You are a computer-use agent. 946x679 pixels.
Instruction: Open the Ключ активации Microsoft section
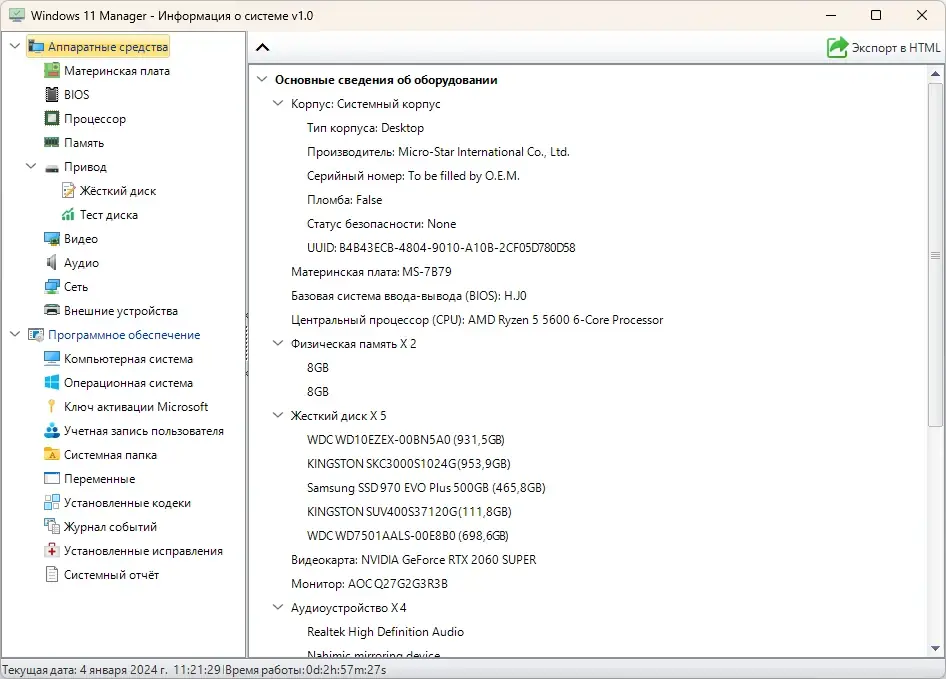coord(50,406)
